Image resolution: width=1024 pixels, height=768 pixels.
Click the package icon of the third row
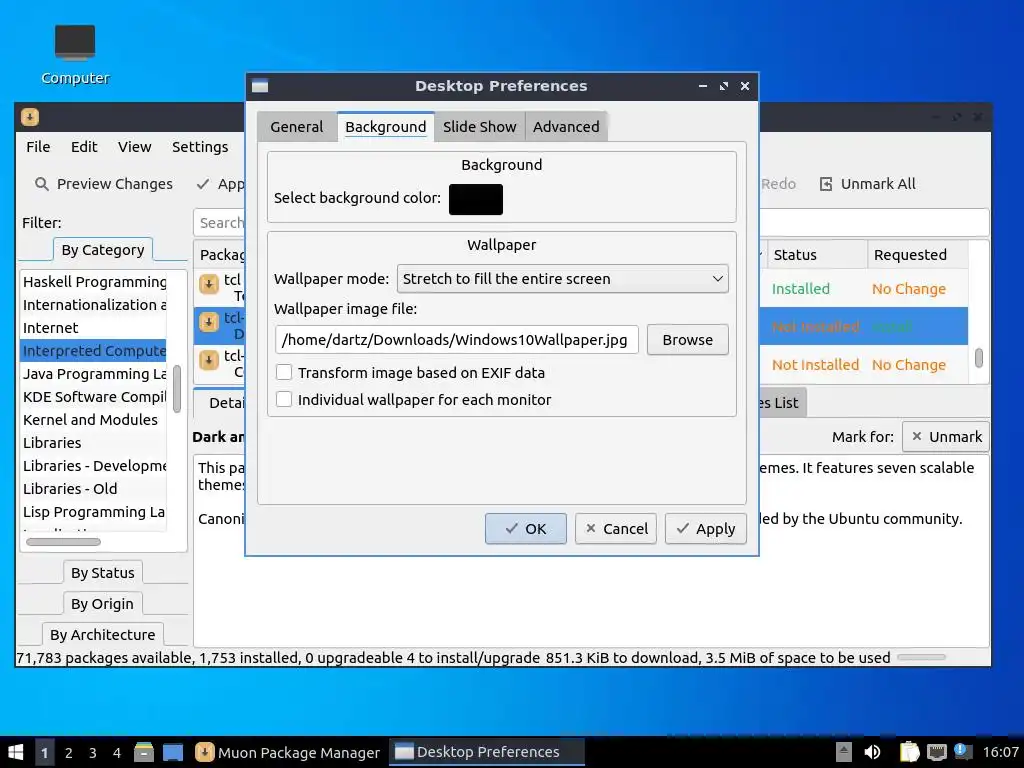tap(208, 360)
